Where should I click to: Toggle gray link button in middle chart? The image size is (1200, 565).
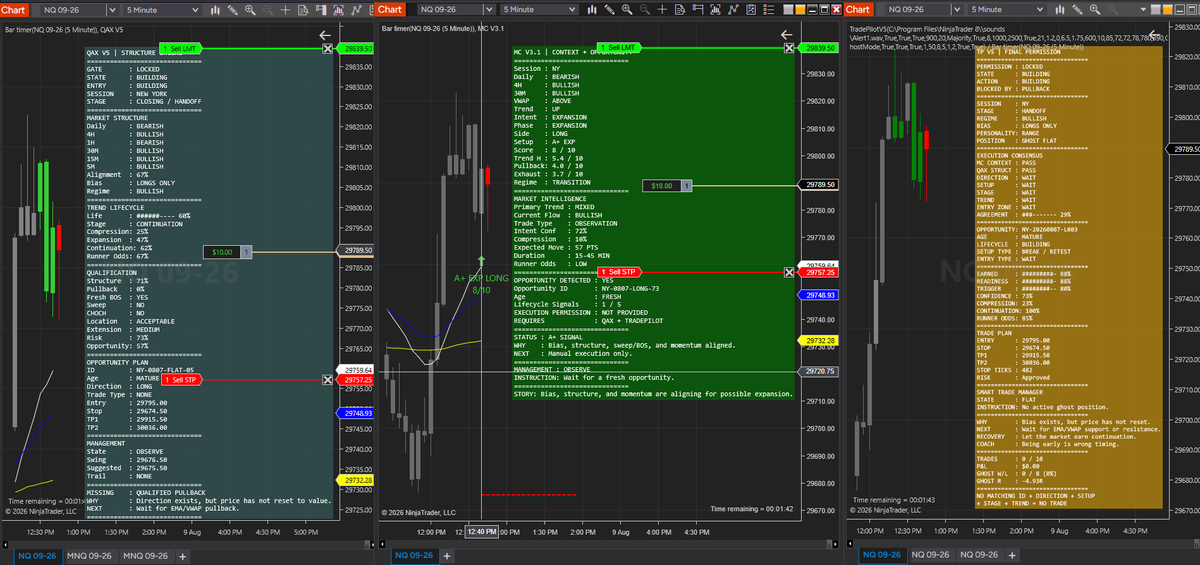pyautogui.click(x=787, y=9)
